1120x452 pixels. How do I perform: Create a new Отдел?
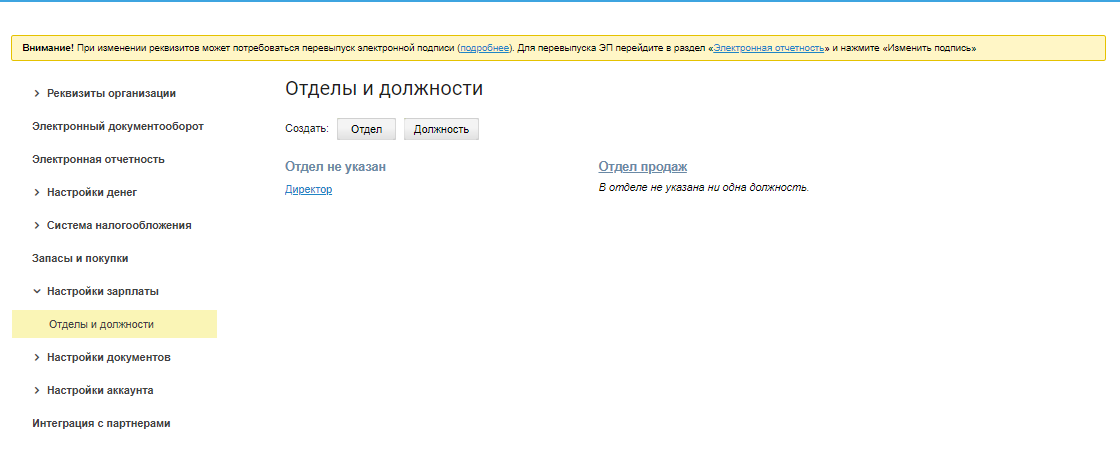point(366,129)
